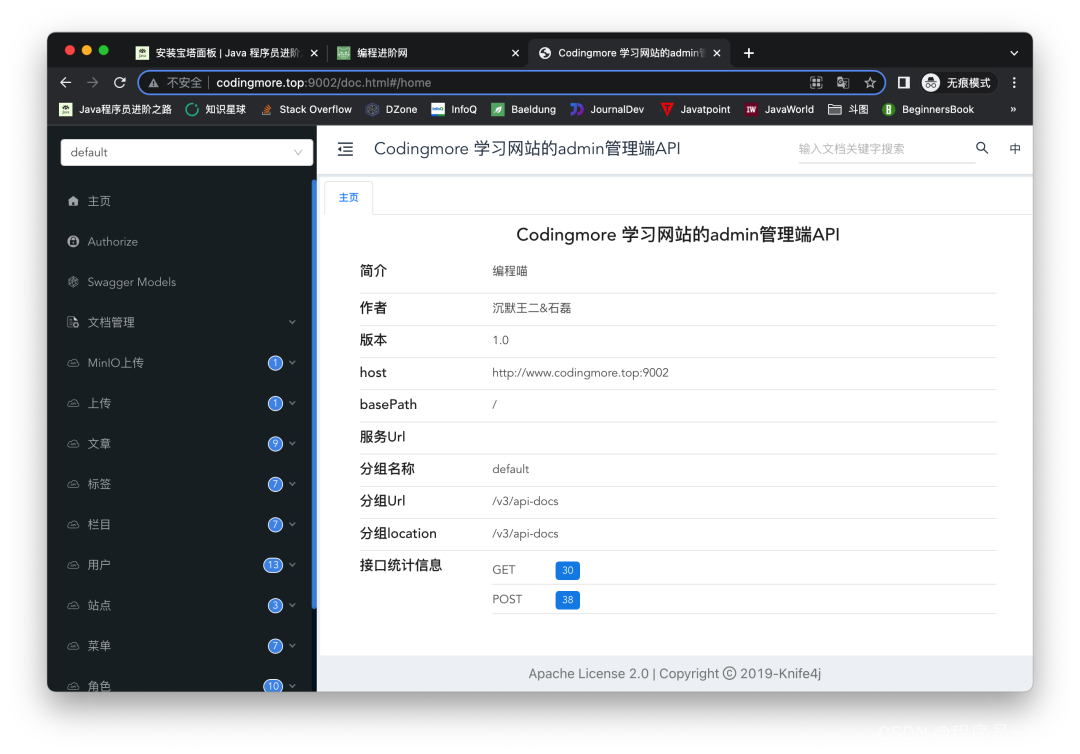The image size is (1080, 754).
Task: Show more bookmarks with the overflow chevron
Action: (x=1013, y=109)
